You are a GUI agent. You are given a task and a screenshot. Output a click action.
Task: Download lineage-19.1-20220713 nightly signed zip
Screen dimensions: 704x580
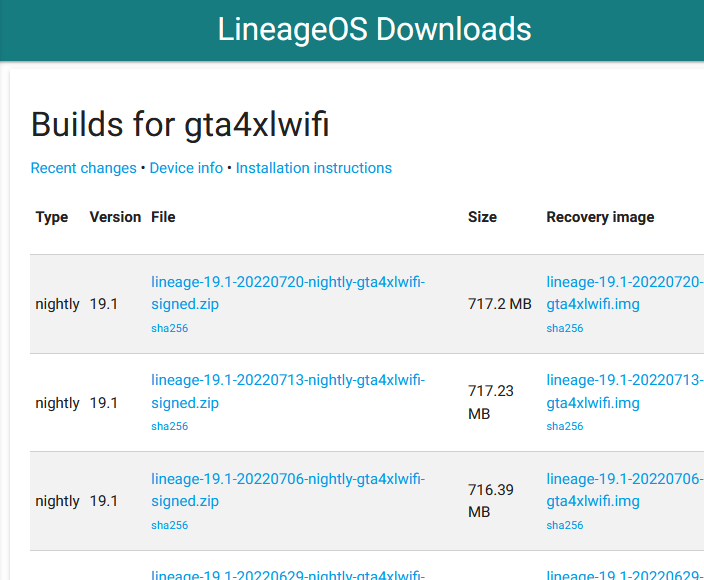288,391
